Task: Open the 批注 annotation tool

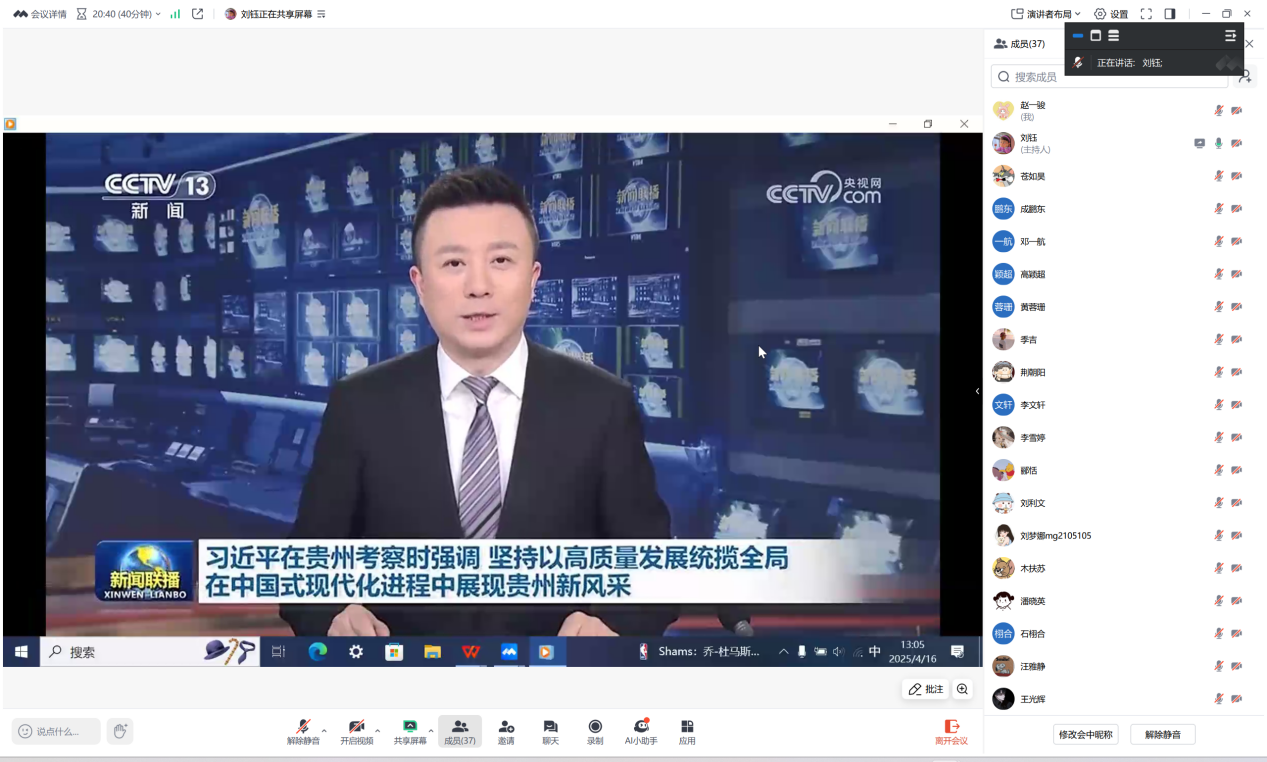Action: tap(925, 689)
